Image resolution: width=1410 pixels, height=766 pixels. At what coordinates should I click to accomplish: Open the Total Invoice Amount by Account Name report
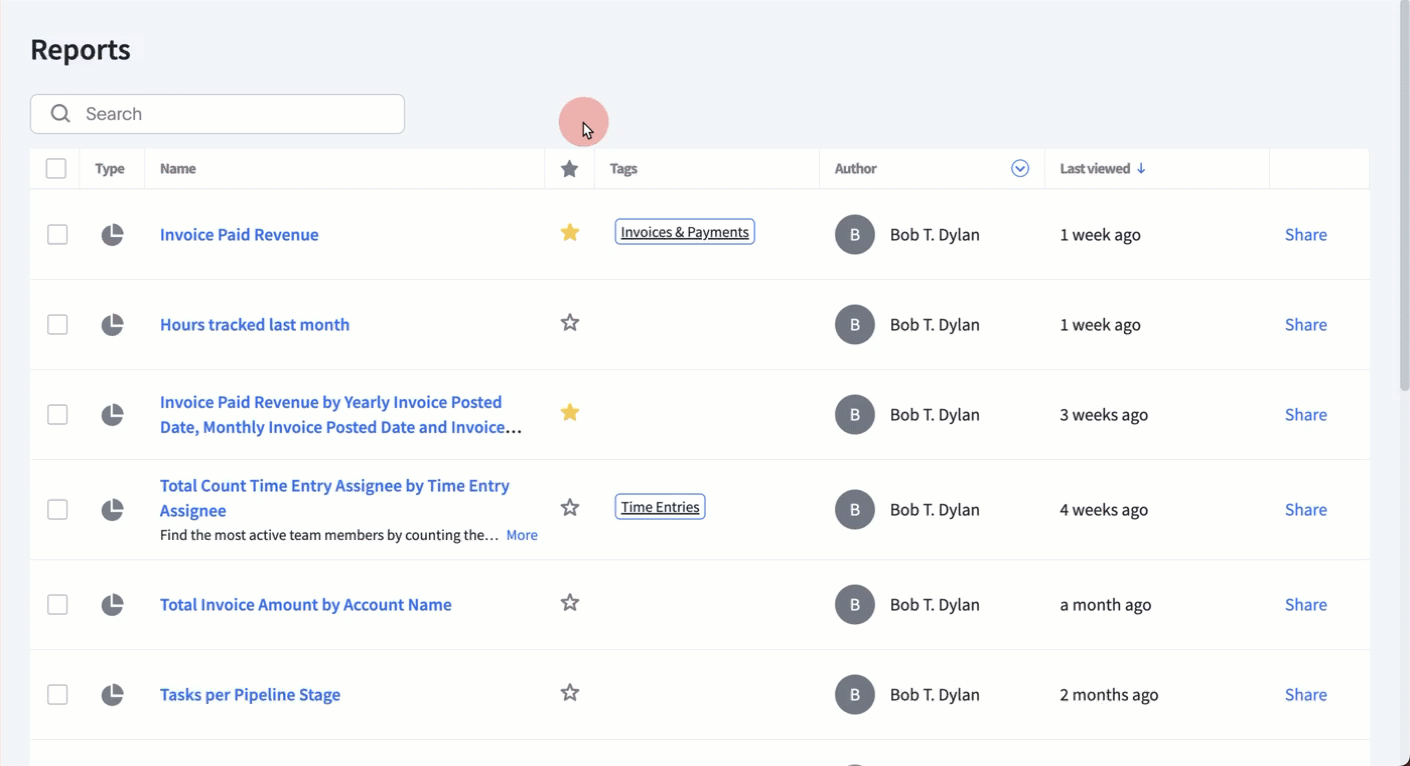click(x=305, y=605)
